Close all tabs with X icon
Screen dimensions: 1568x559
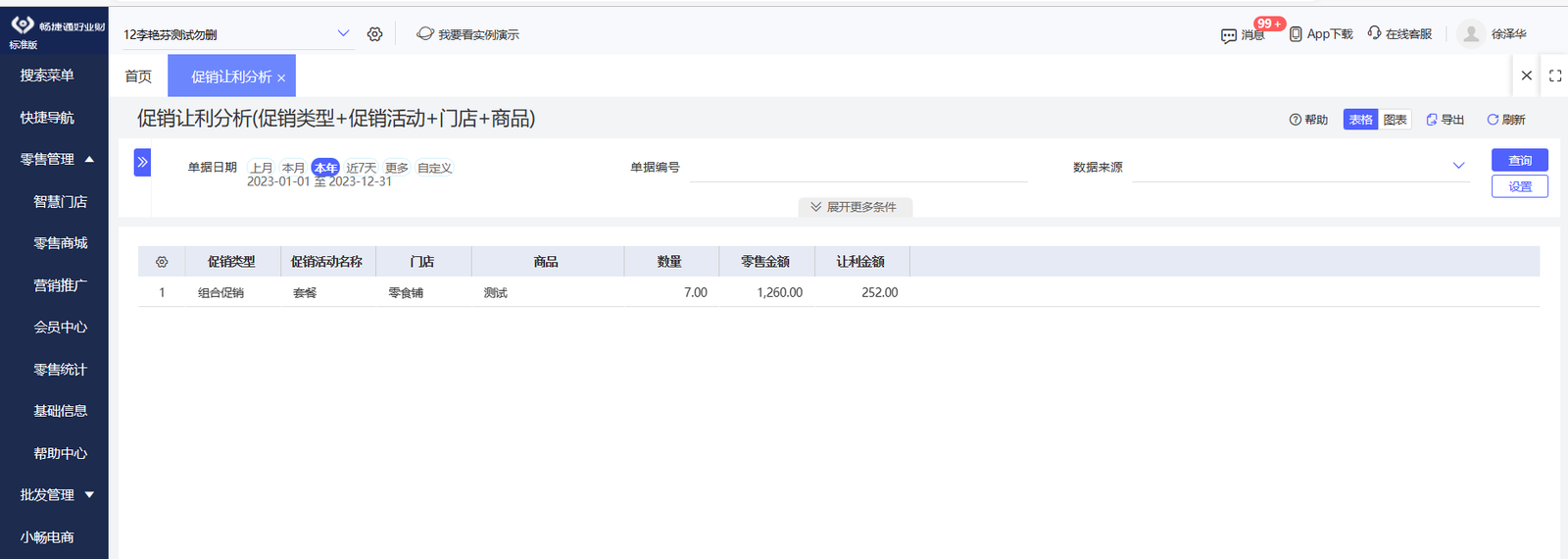[1526, 76]
